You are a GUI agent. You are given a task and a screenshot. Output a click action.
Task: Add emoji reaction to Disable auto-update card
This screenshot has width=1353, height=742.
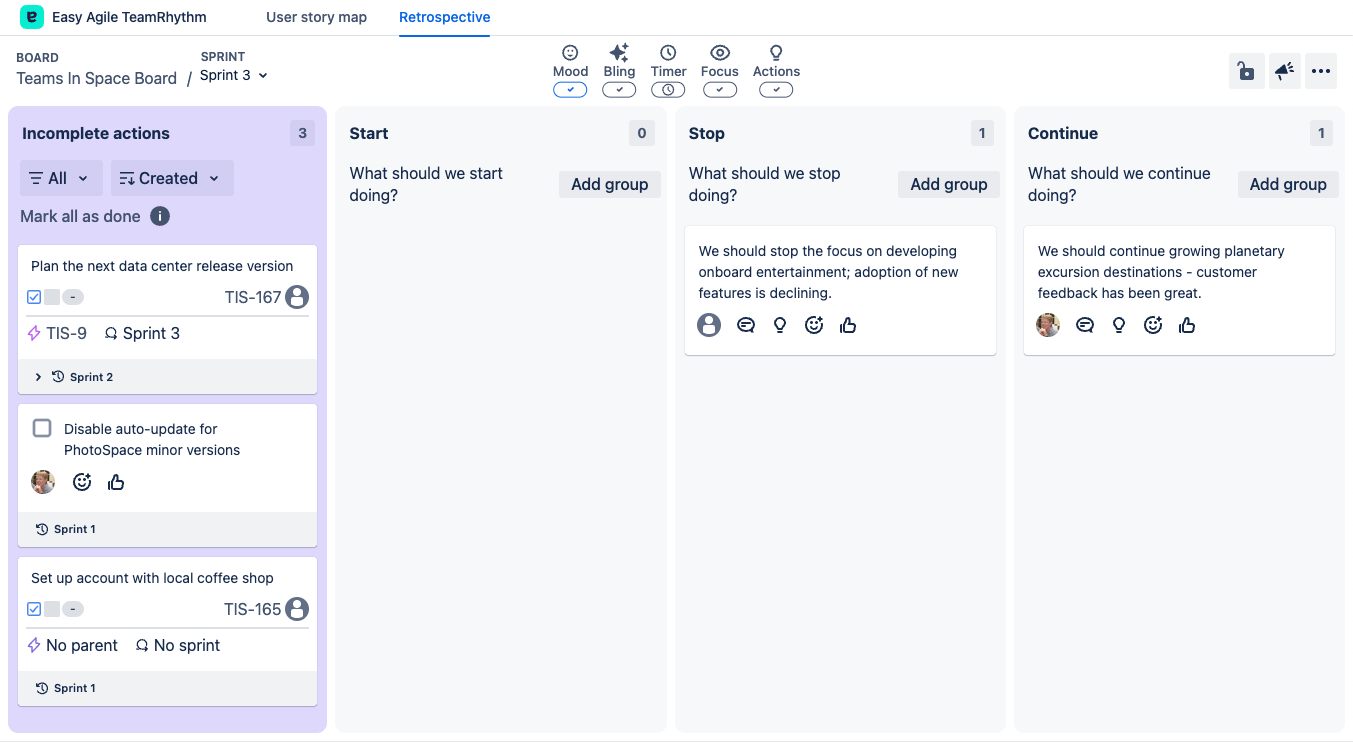[82, 482]
